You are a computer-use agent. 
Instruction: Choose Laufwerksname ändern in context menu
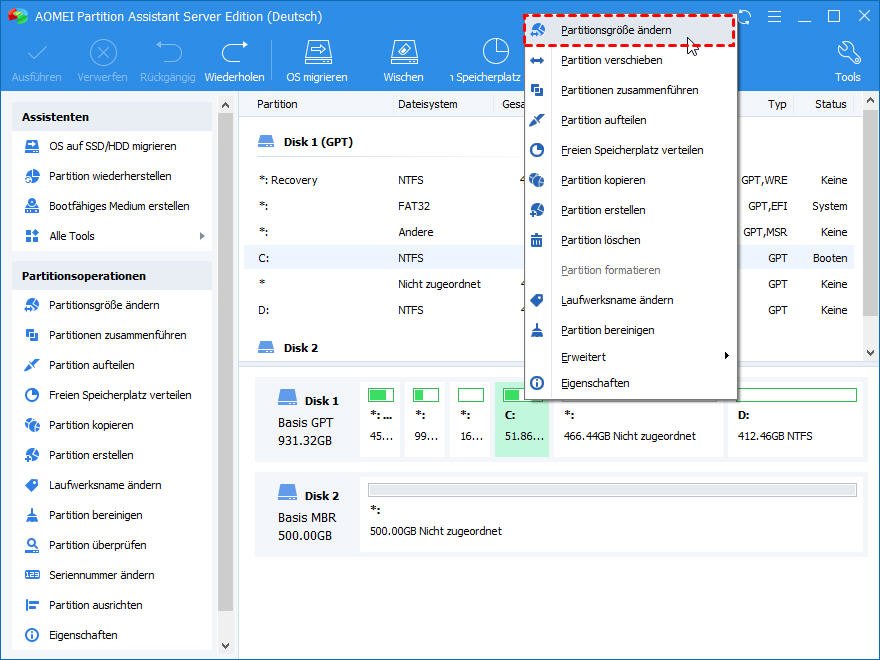(631, 300)
